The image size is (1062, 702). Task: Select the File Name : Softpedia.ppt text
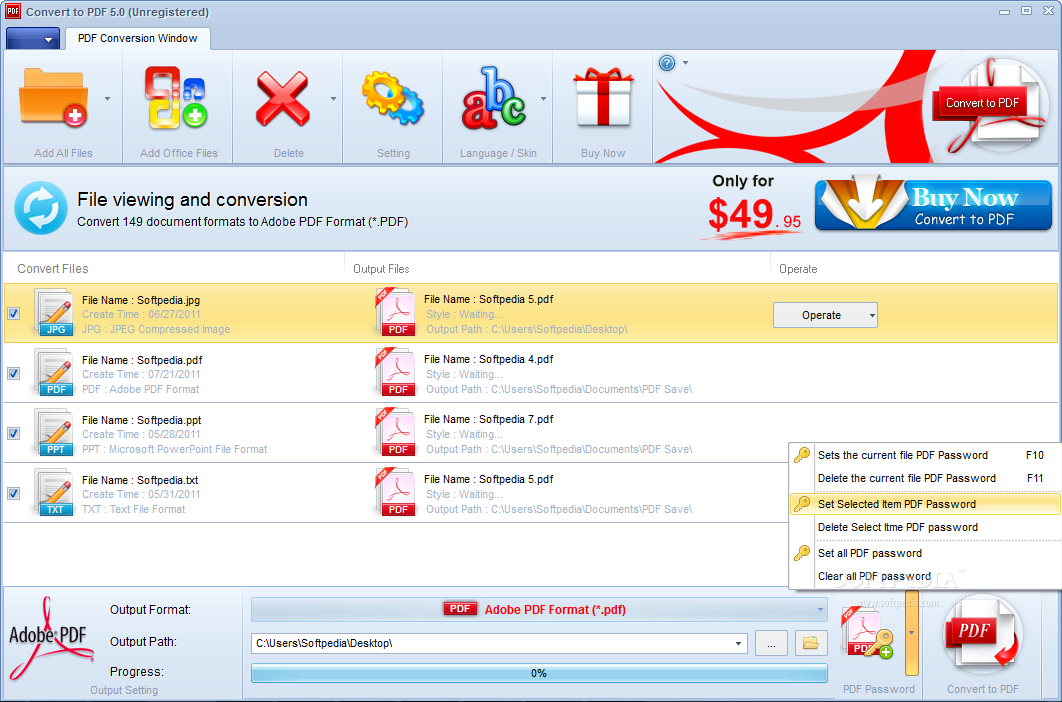(142, 420)
